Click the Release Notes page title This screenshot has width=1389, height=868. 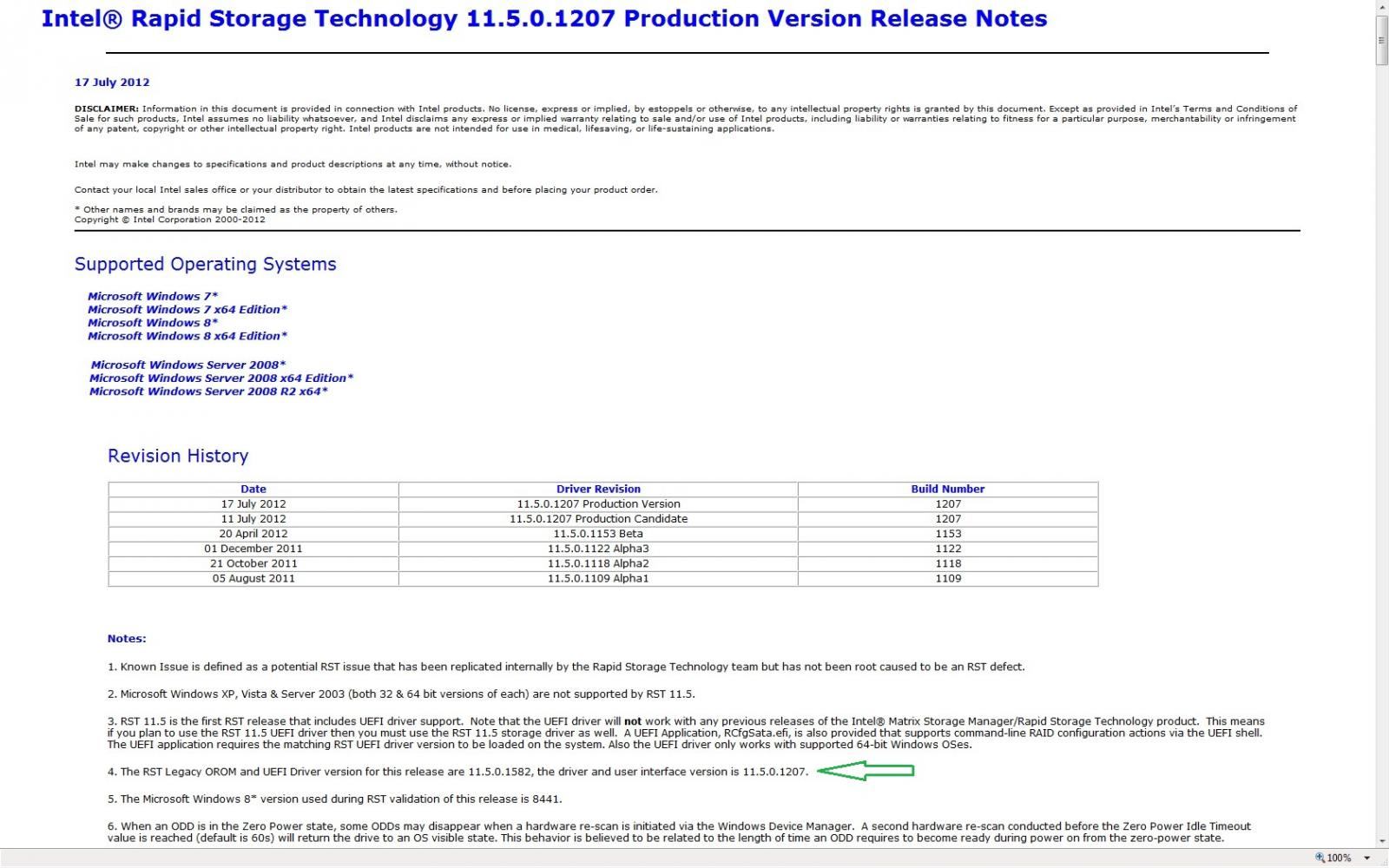544,18
